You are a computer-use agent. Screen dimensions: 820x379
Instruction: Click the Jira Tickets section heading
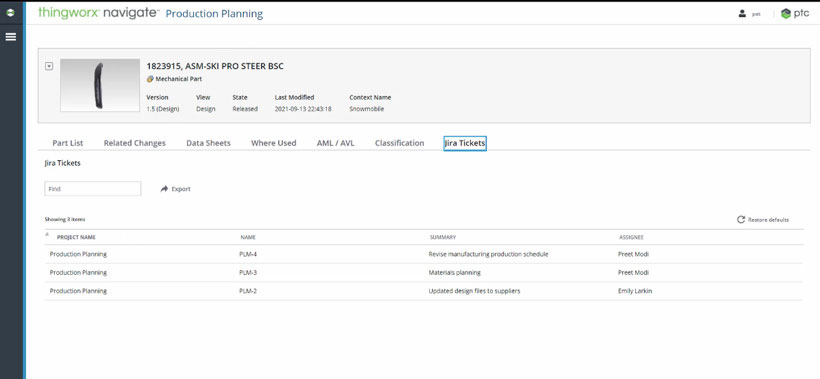(63, 164)
